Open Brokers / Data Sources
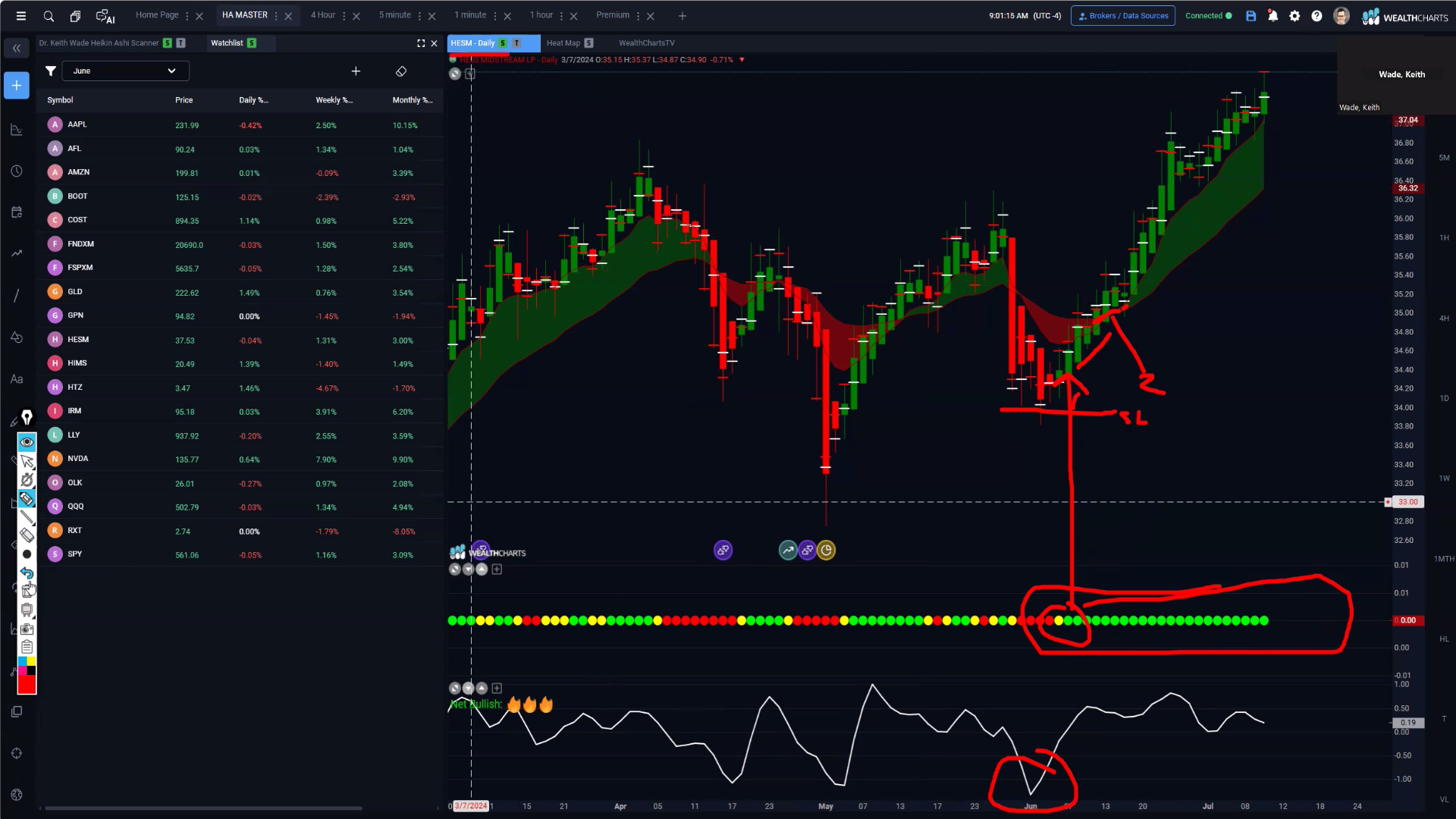Screen dimensions: 1456x819 point(1123,16)
